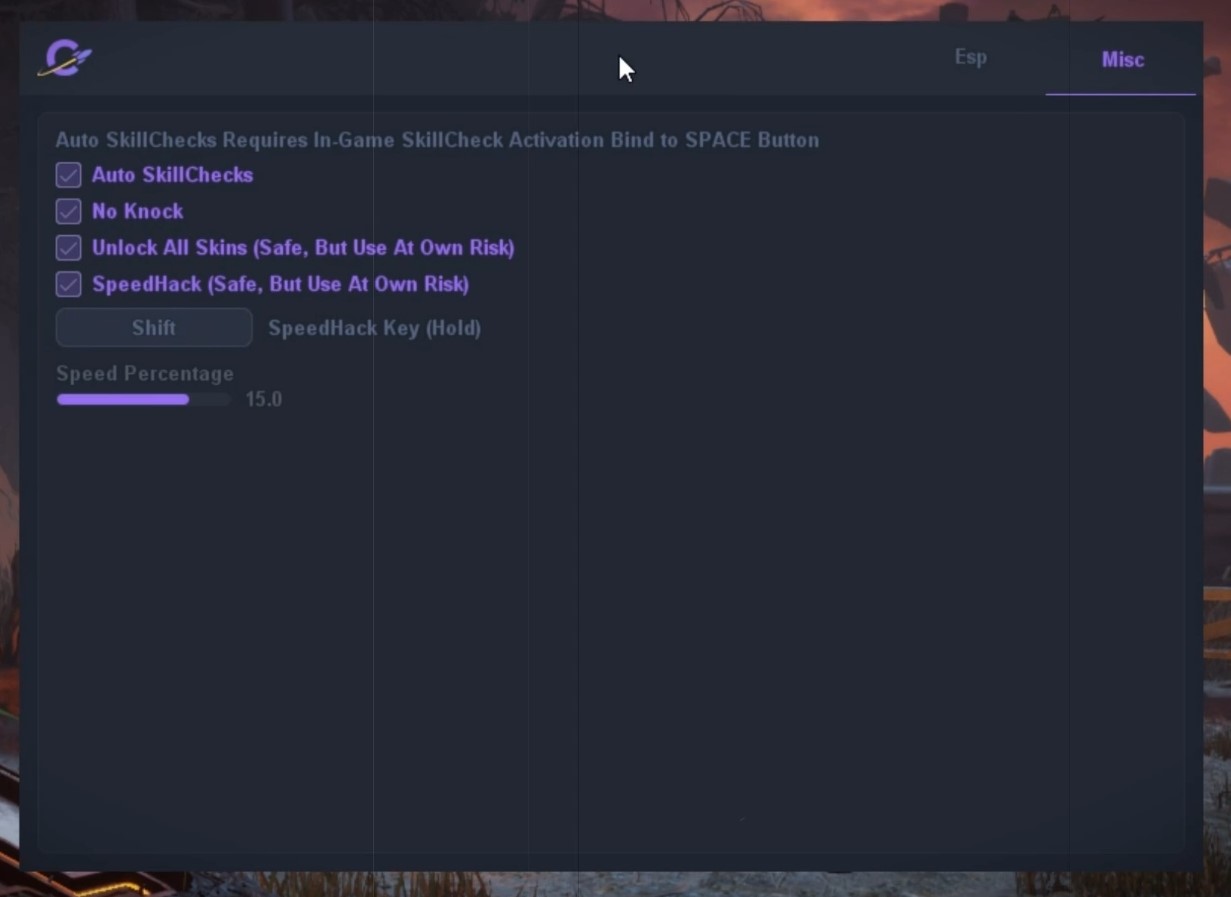Click the Auto SkillChecks label text
This screenshot has width=1231, height=897.
(x=172, y=175)
